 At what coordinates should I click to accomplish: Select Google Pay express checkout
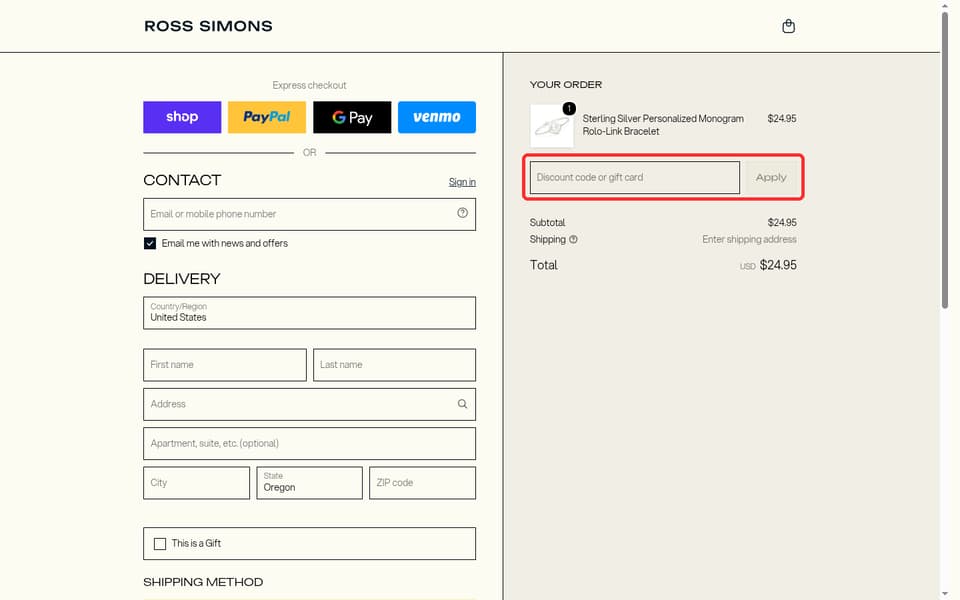[x=352, y=117]
